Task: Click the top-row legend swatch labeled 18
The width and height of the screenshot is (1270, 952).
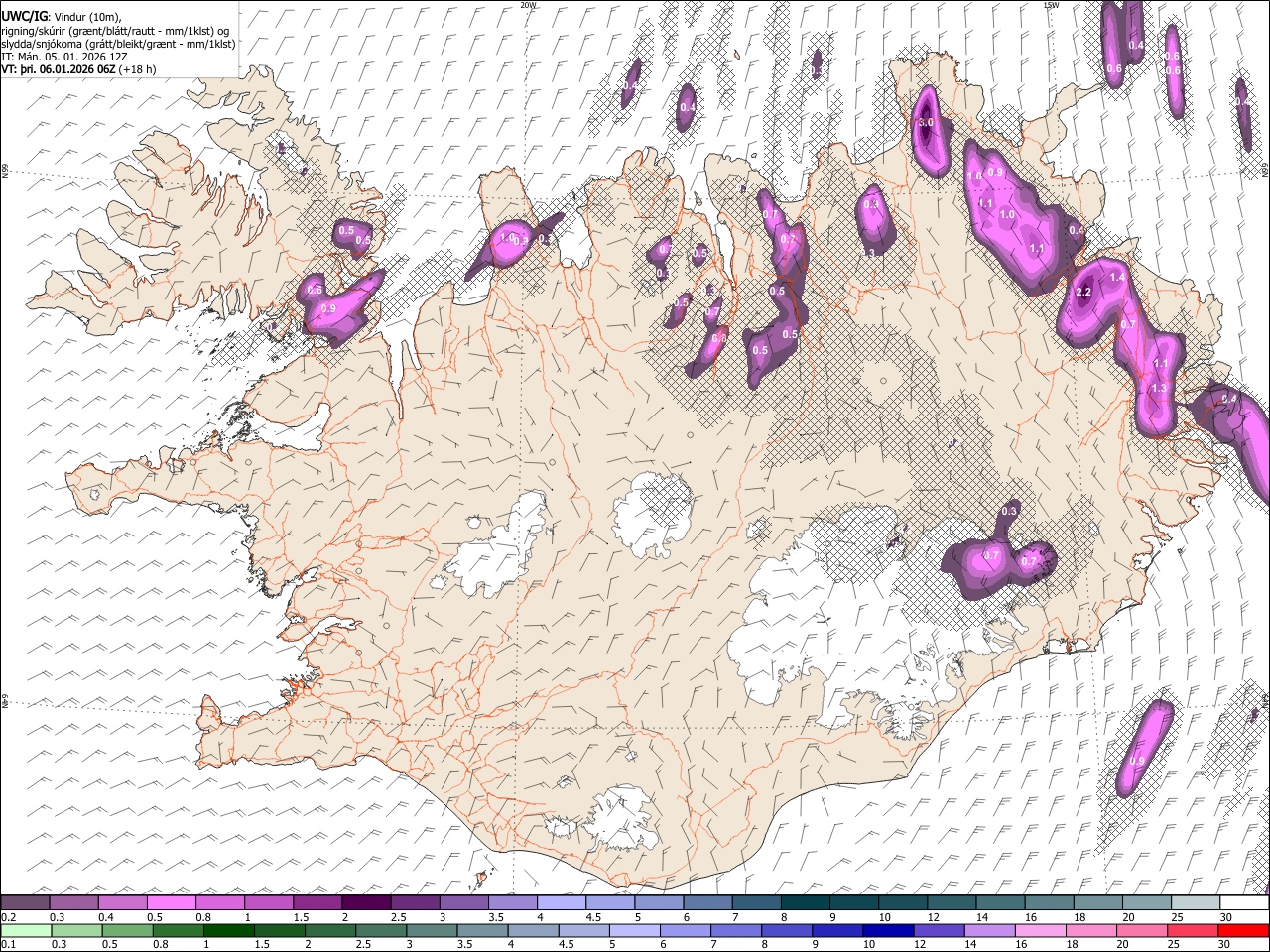Action: tap(1097, 902)
